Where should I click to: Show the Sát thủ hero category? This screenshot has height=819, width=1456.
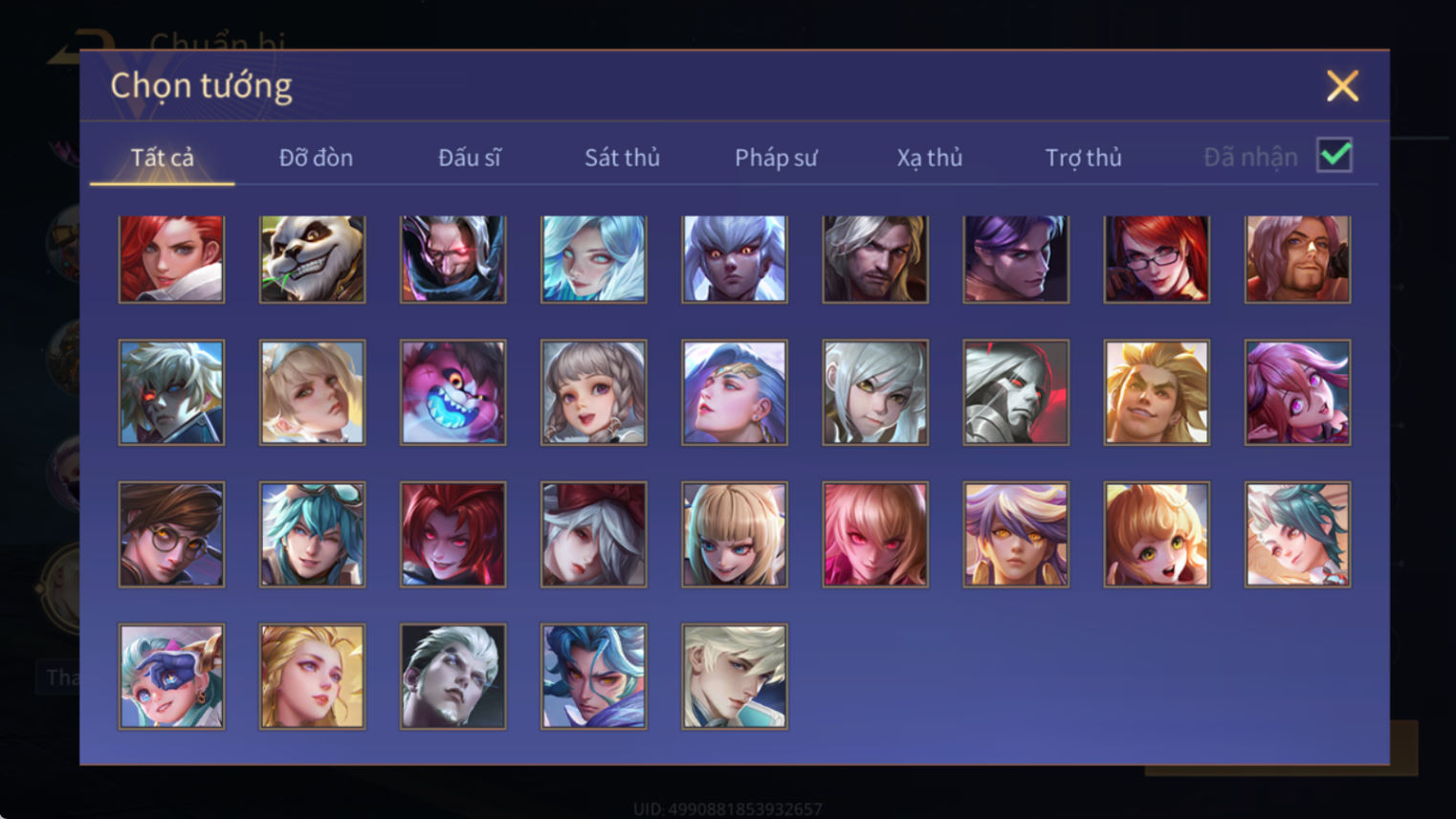coord(622,157)
